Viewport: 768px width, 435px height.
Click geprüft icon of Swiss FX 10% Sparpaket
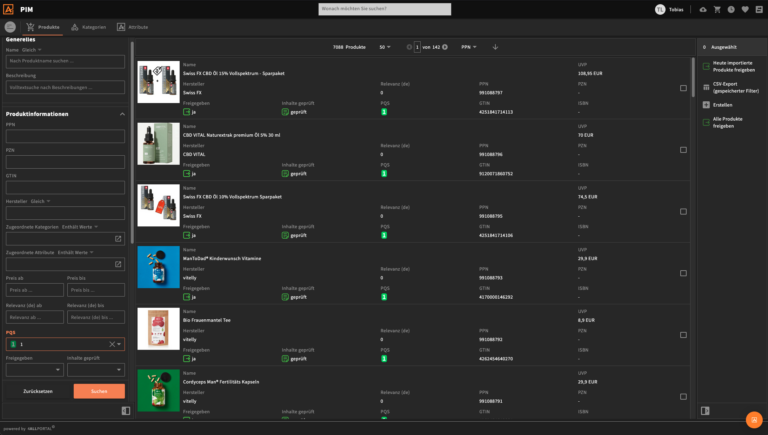(x=285, y=235)
